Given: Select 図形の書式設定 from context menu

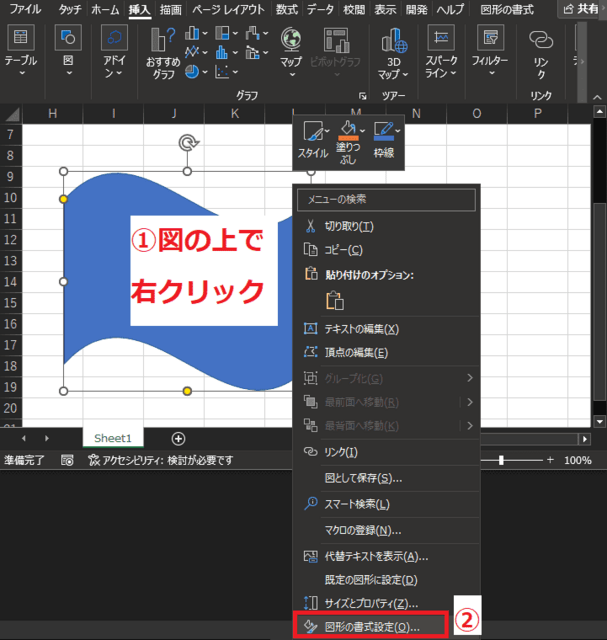Looking at the screenshot, I should pos(372,627).
